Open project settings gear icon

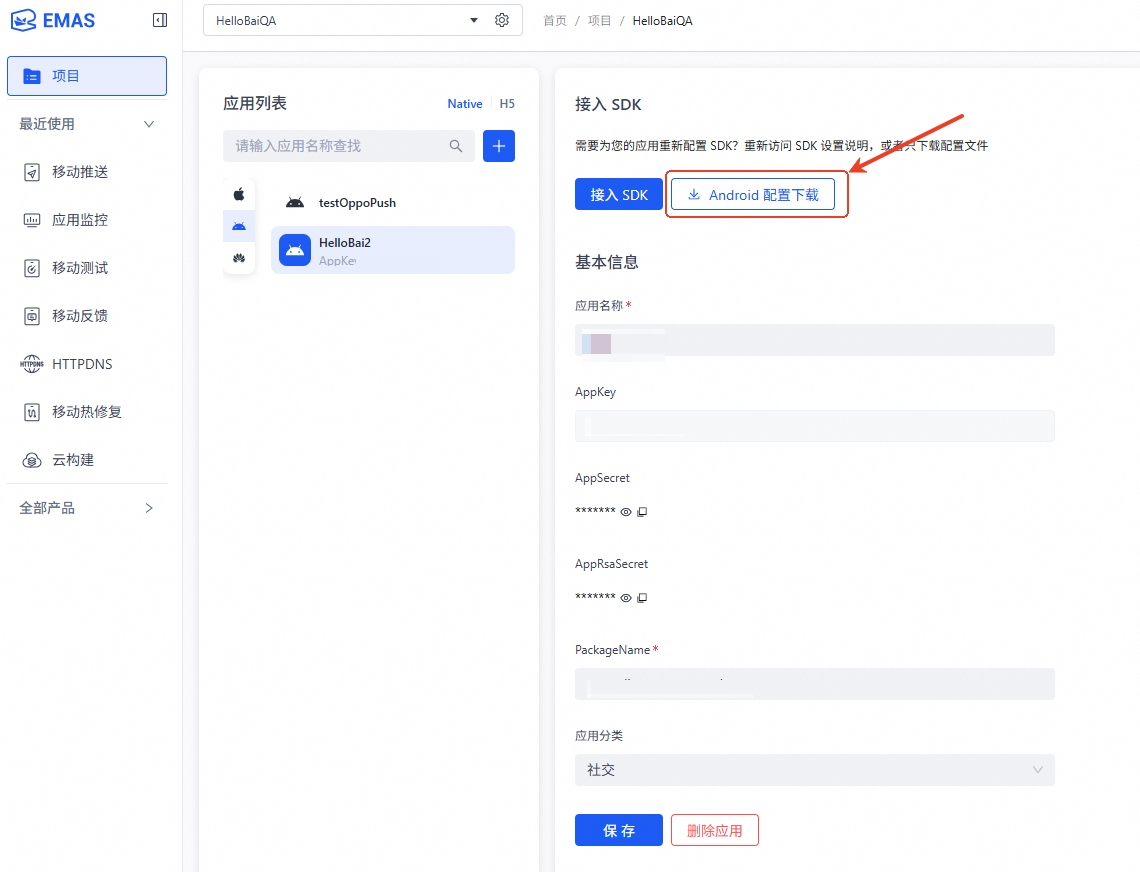pyautogui.click(x=502, y=20)
